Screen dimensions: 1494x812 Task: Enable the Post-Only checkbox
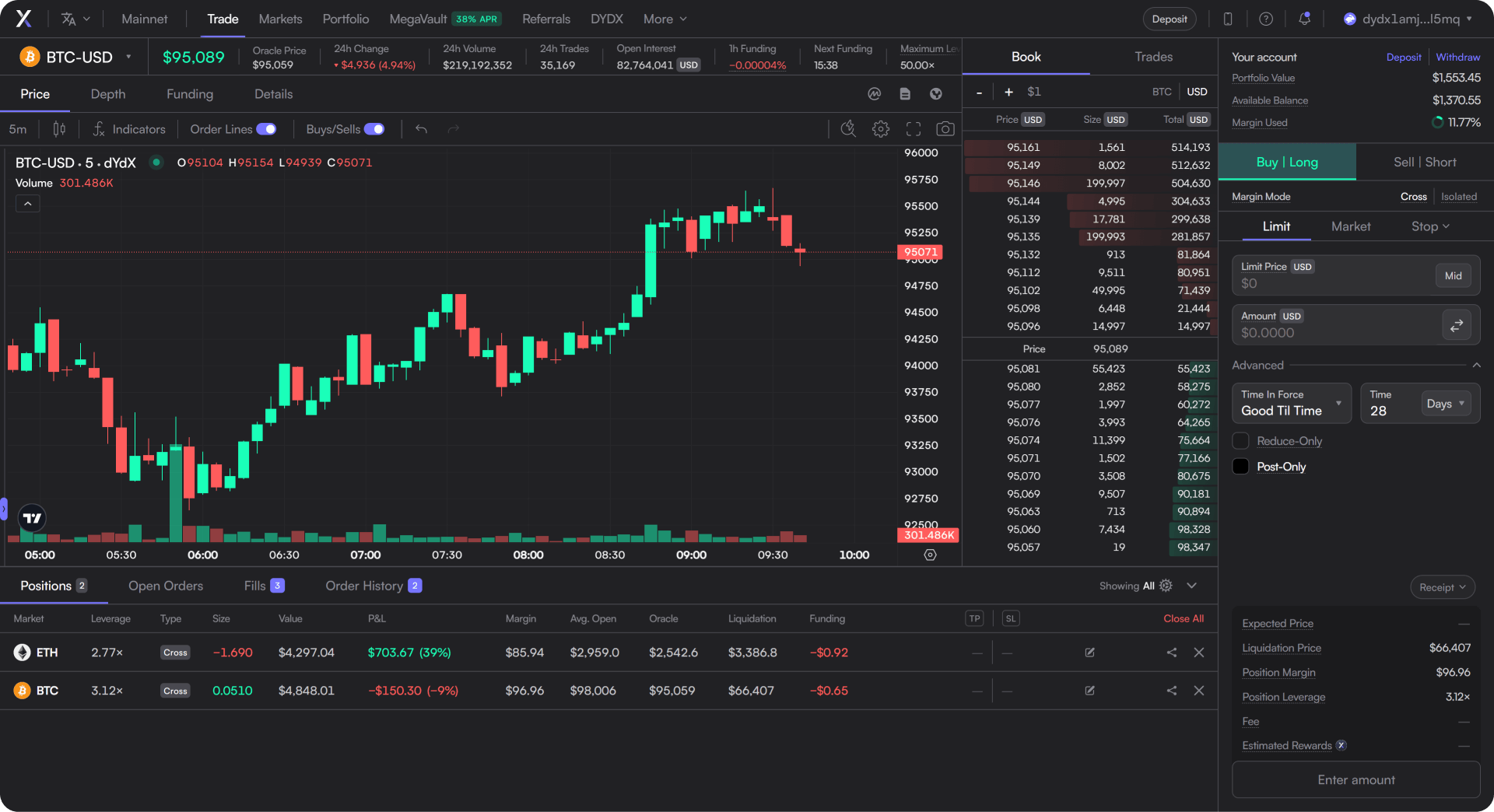[x=1241, y=466]
